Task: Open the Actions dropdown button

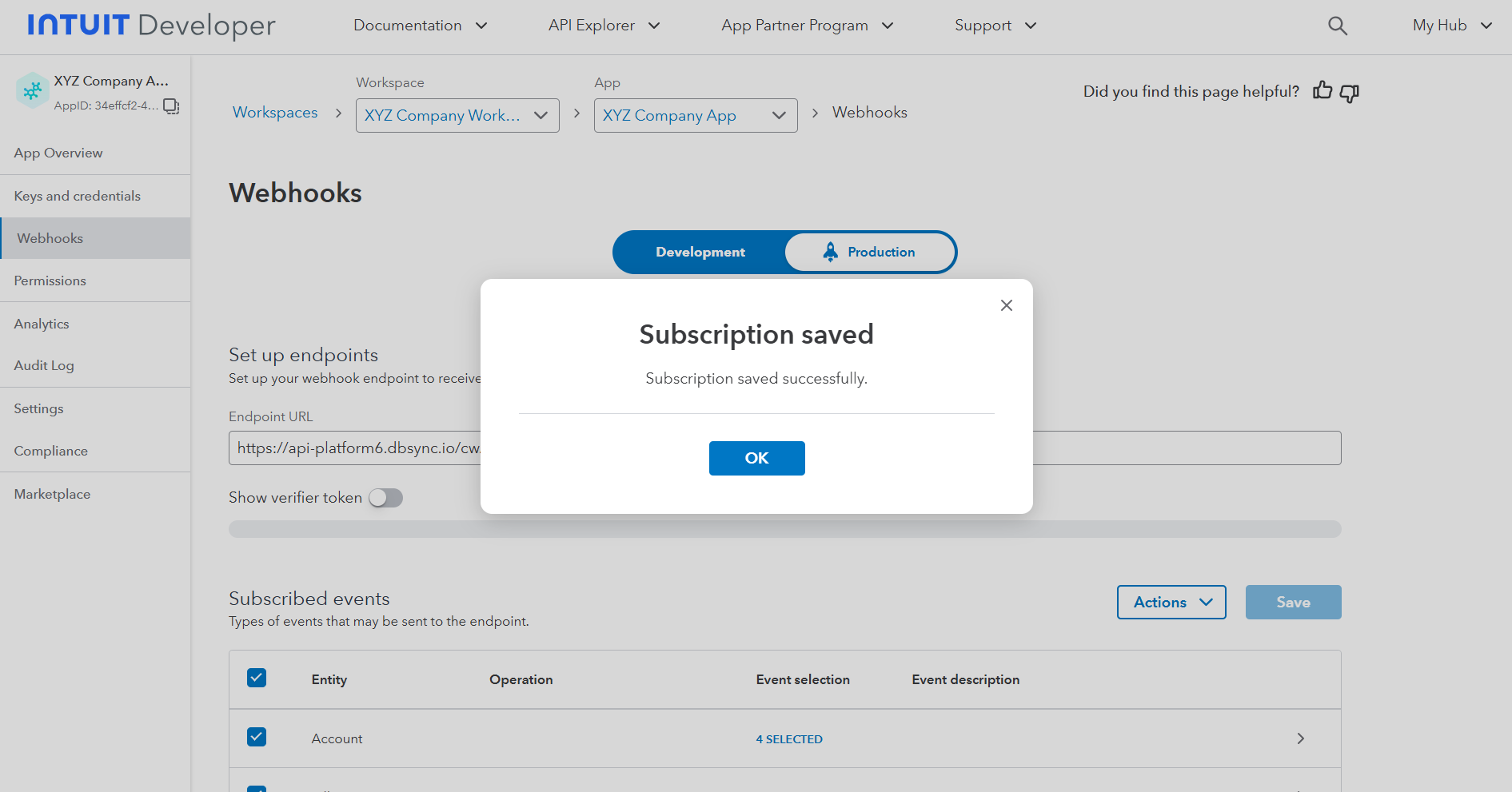Action: (1171, 603)
